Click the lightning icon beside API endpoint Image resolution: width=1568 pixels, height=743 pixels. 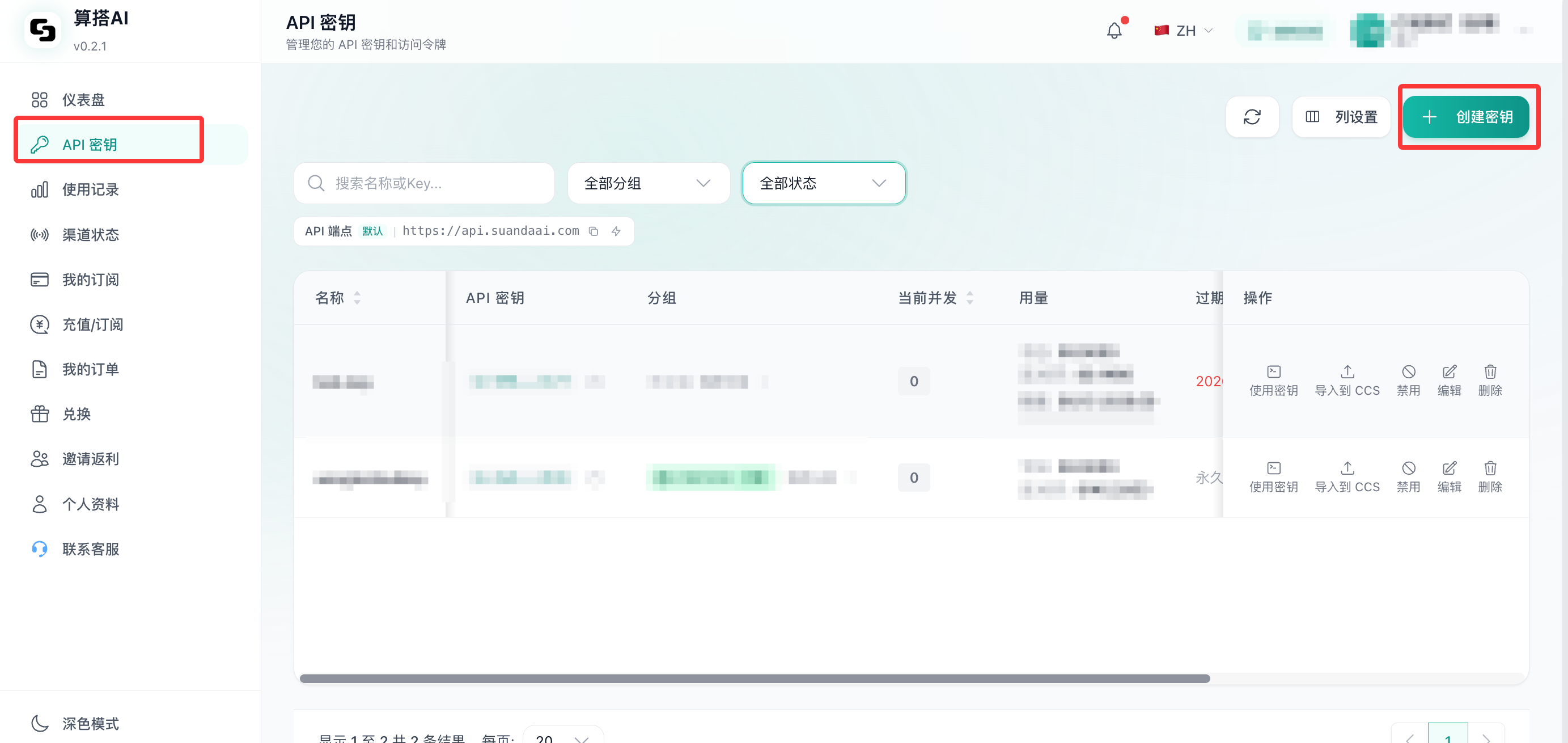[616, 231]
